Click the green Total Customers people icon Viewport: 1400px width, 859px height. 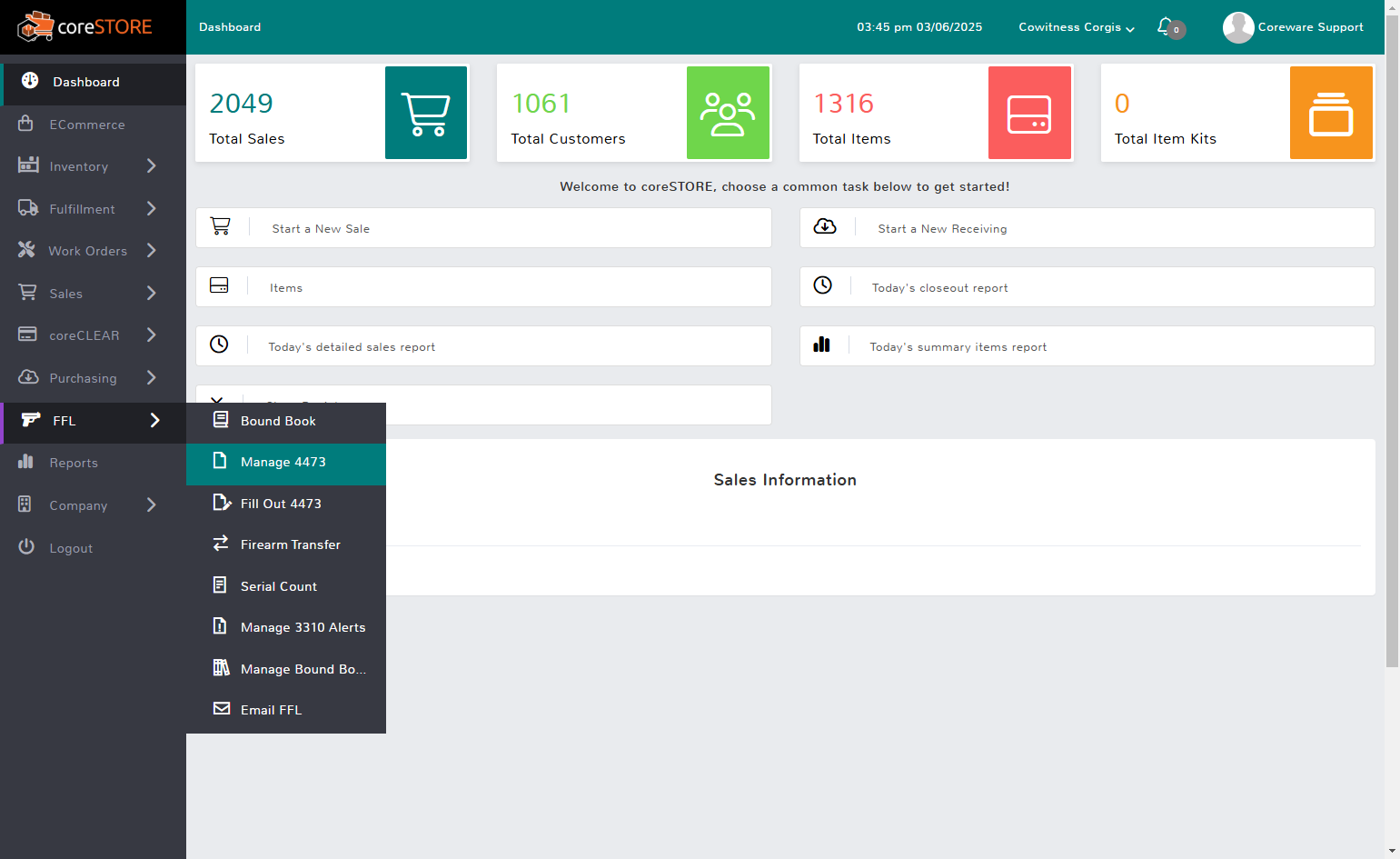pos(728,113)
